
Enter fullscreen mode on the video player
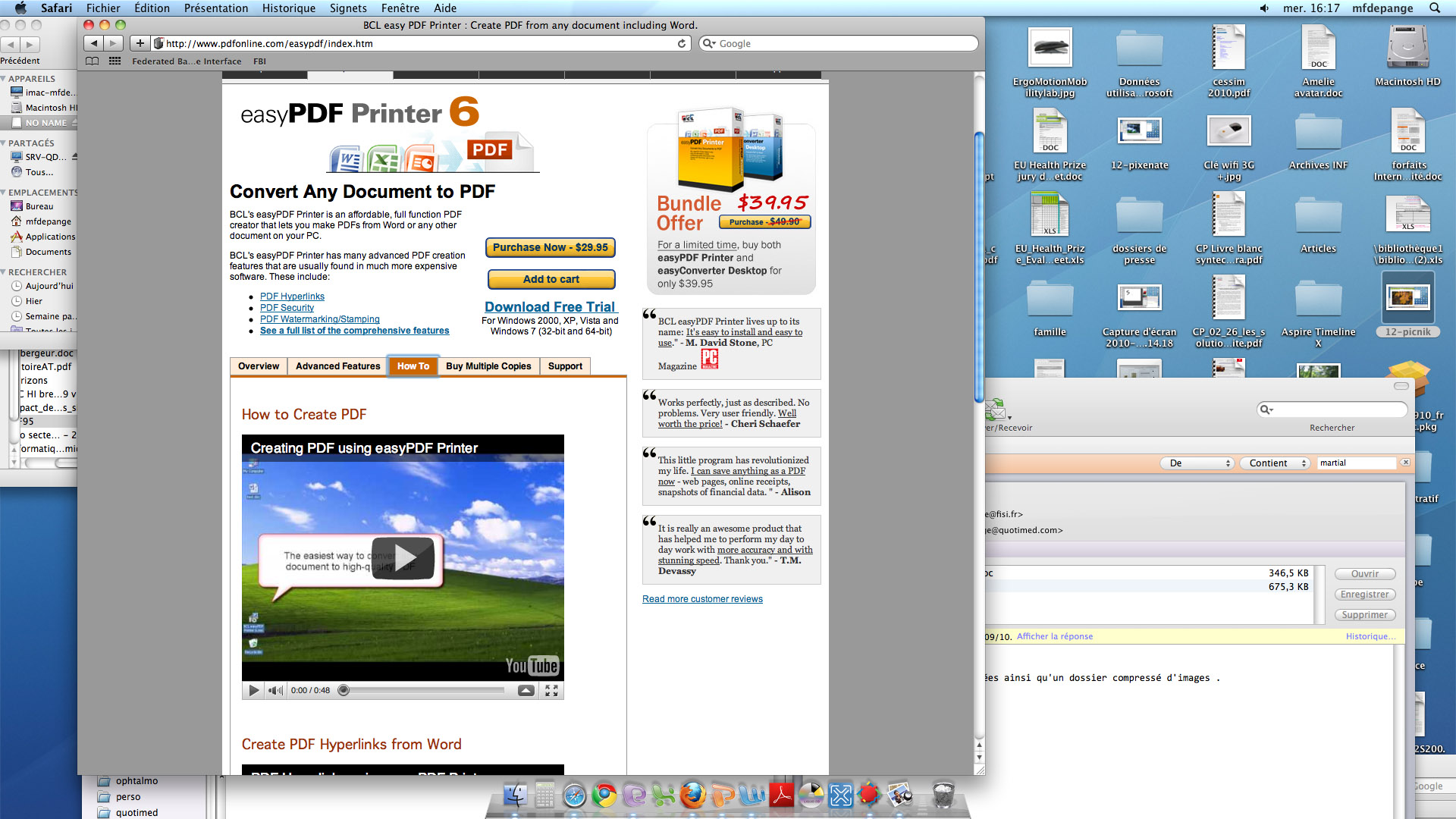point(551,690)
